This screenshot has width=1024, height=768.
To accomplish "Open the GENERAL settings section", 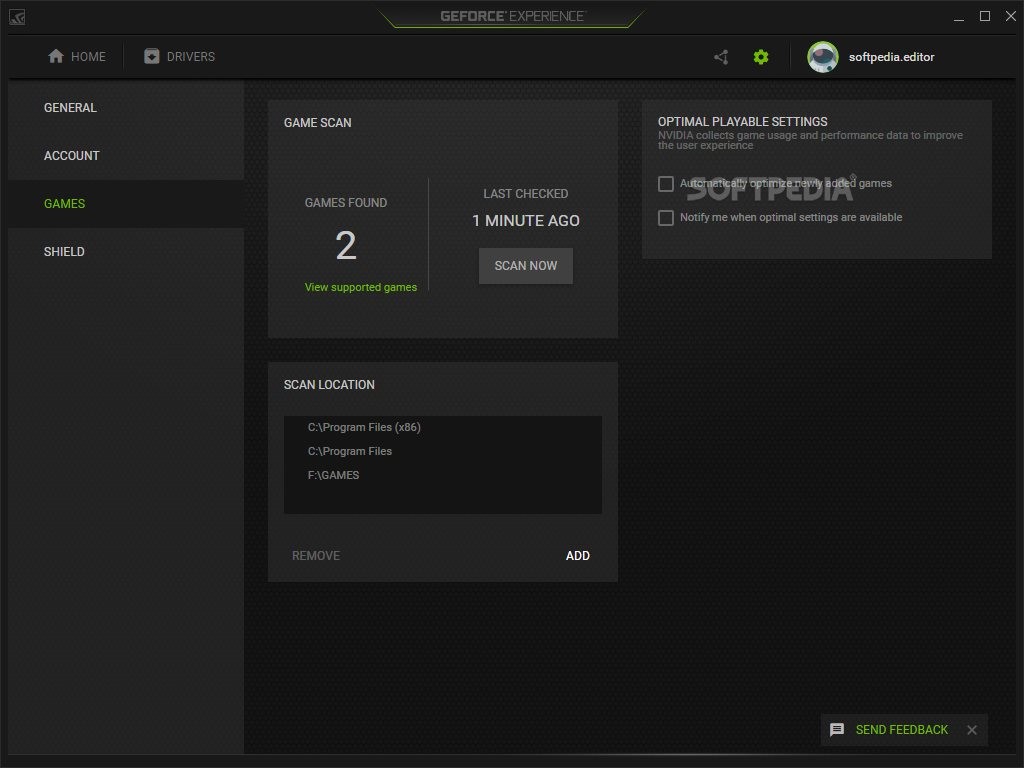I will pyautogui.click(x=126, y=108).
